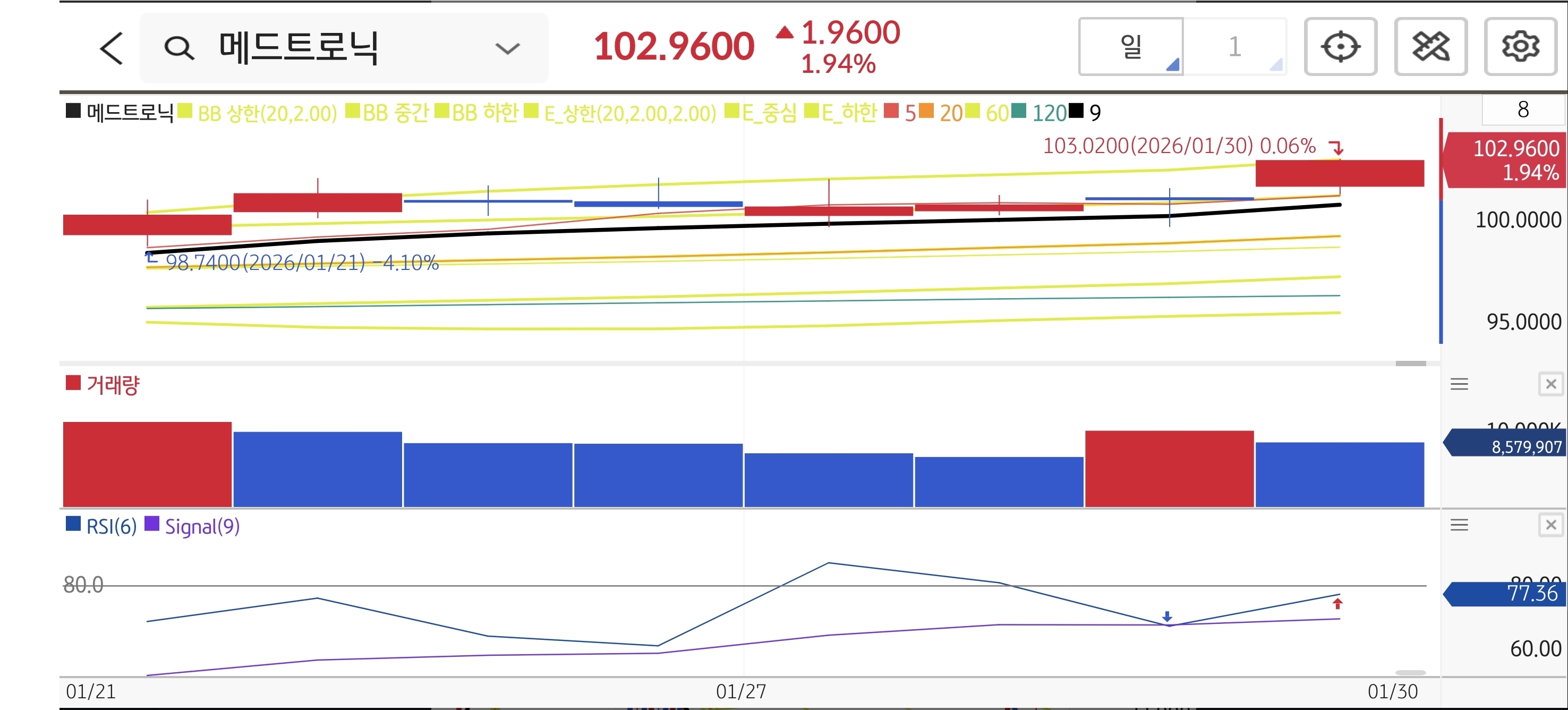Expand the 메드트로닉 stock selector dropdown
Screen dimensions: 1568x710
click(x=507, y=48)
